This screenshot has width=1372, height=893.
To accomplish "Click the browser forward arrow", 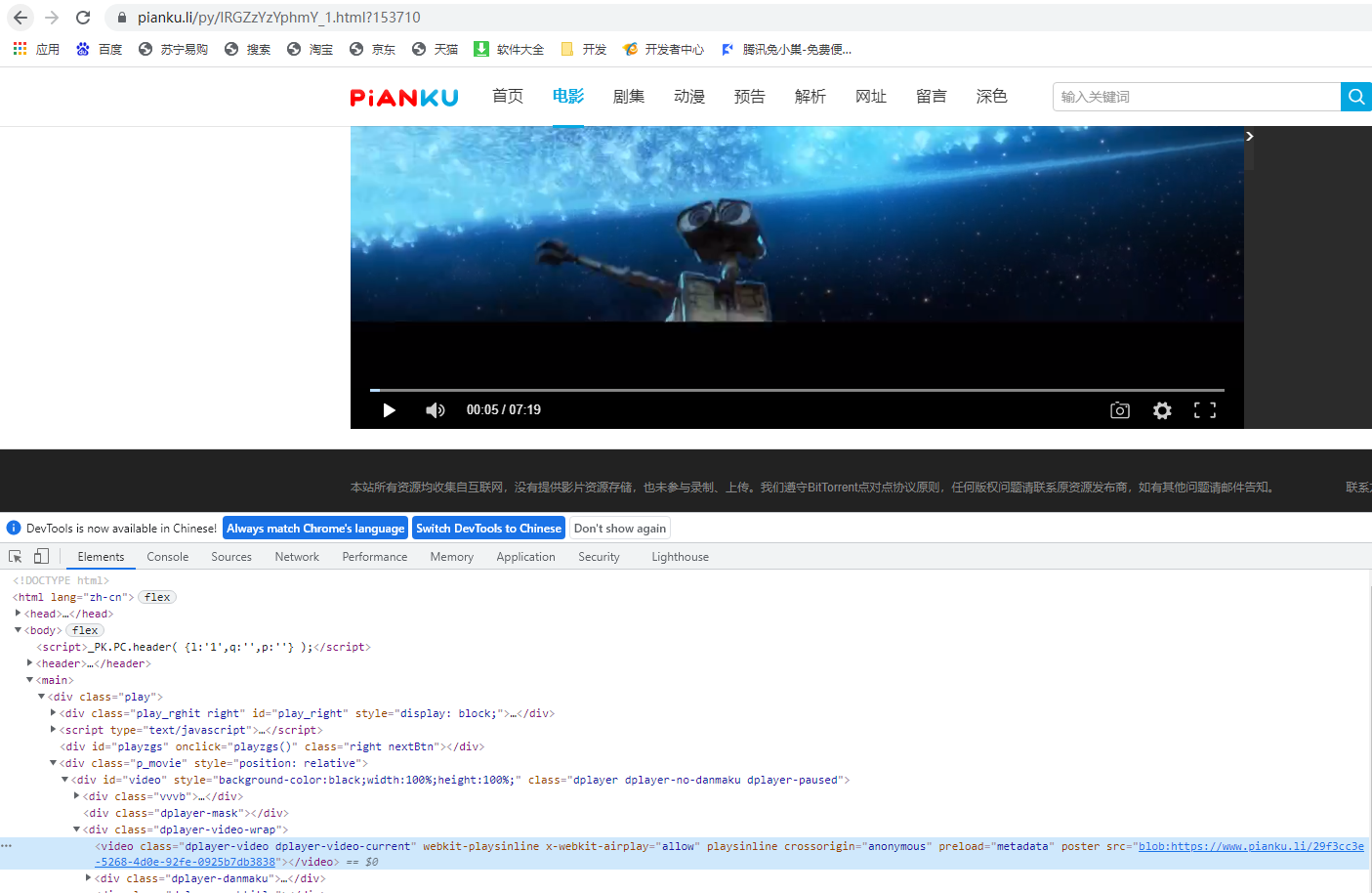I will (x=52, y=18).
